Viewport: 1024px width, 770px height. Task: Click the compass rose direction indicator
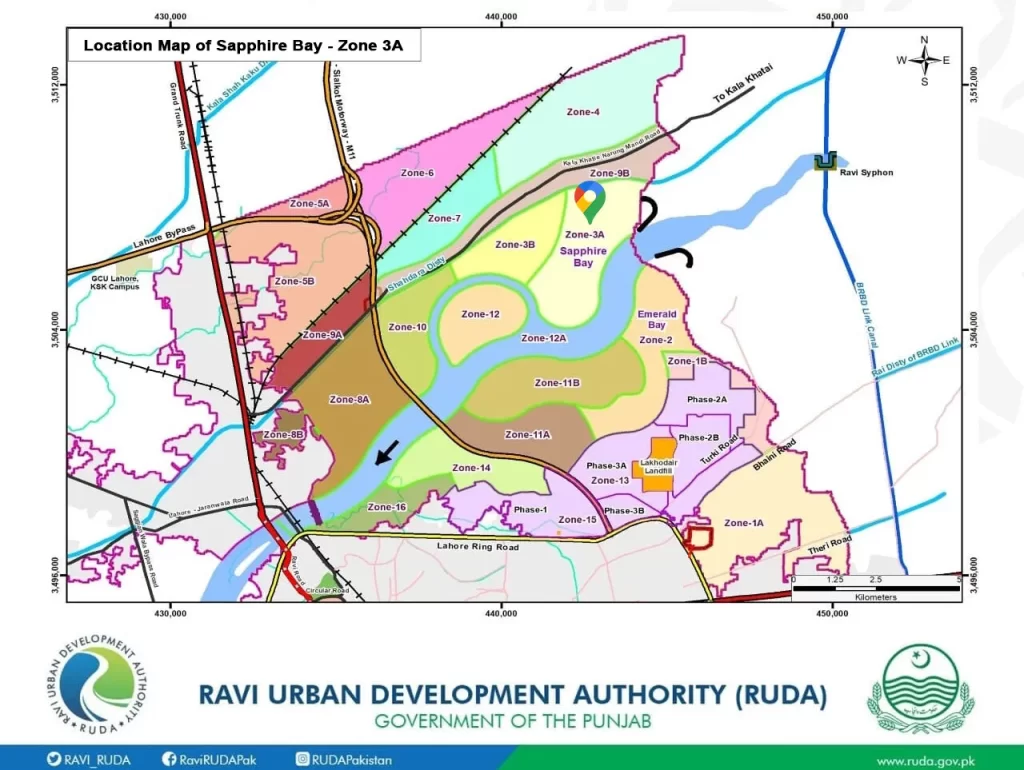(924, 60)
